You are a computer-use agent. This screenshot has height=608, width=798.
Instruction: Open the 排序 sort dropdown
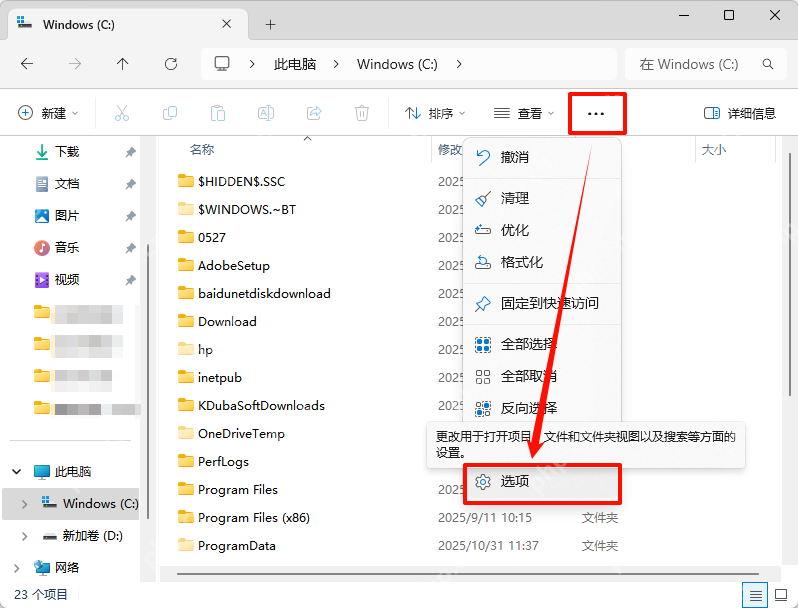[x=435, y=113]
